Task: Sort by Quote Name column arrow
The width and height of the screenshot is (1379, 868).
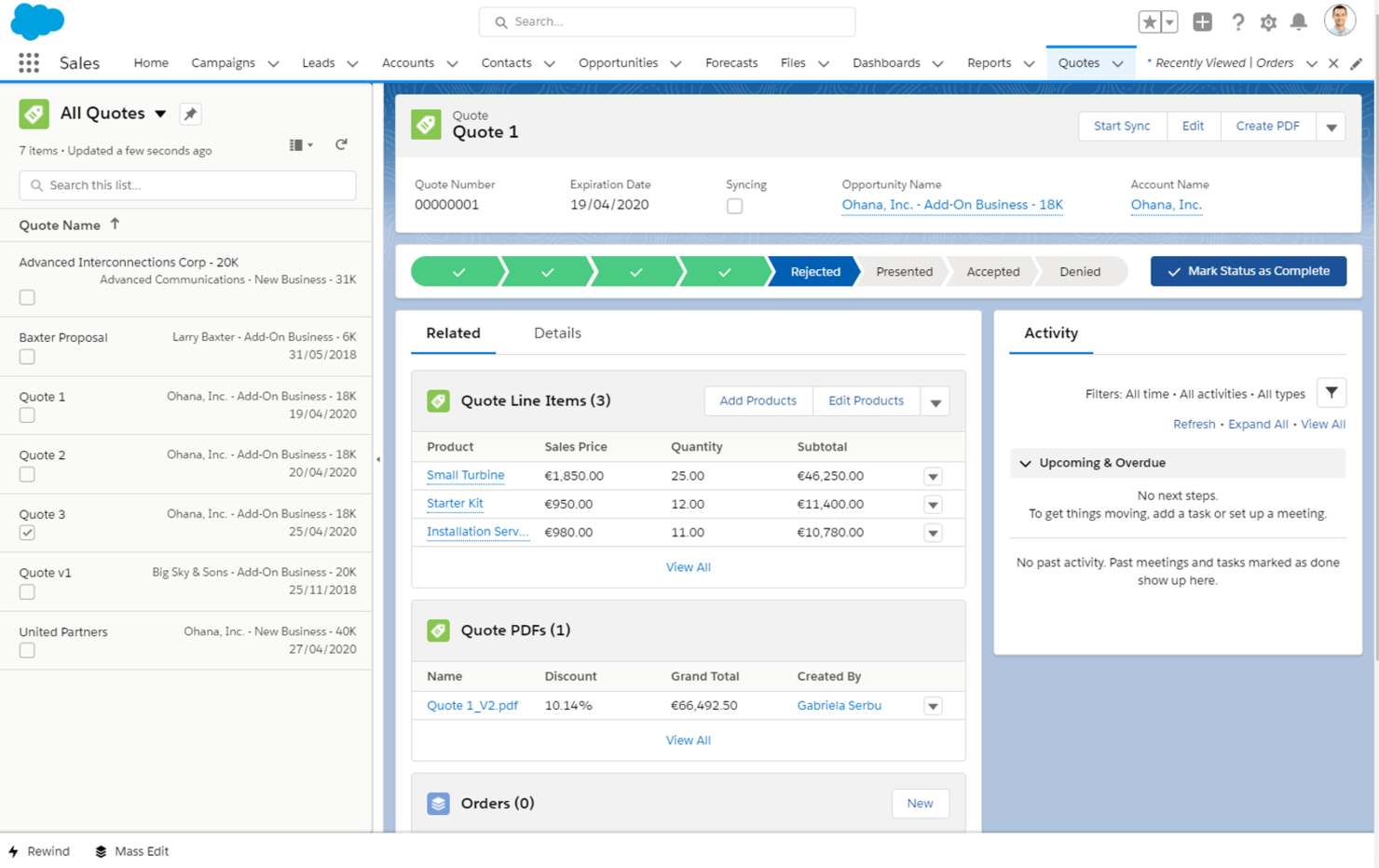Action: 115,224
